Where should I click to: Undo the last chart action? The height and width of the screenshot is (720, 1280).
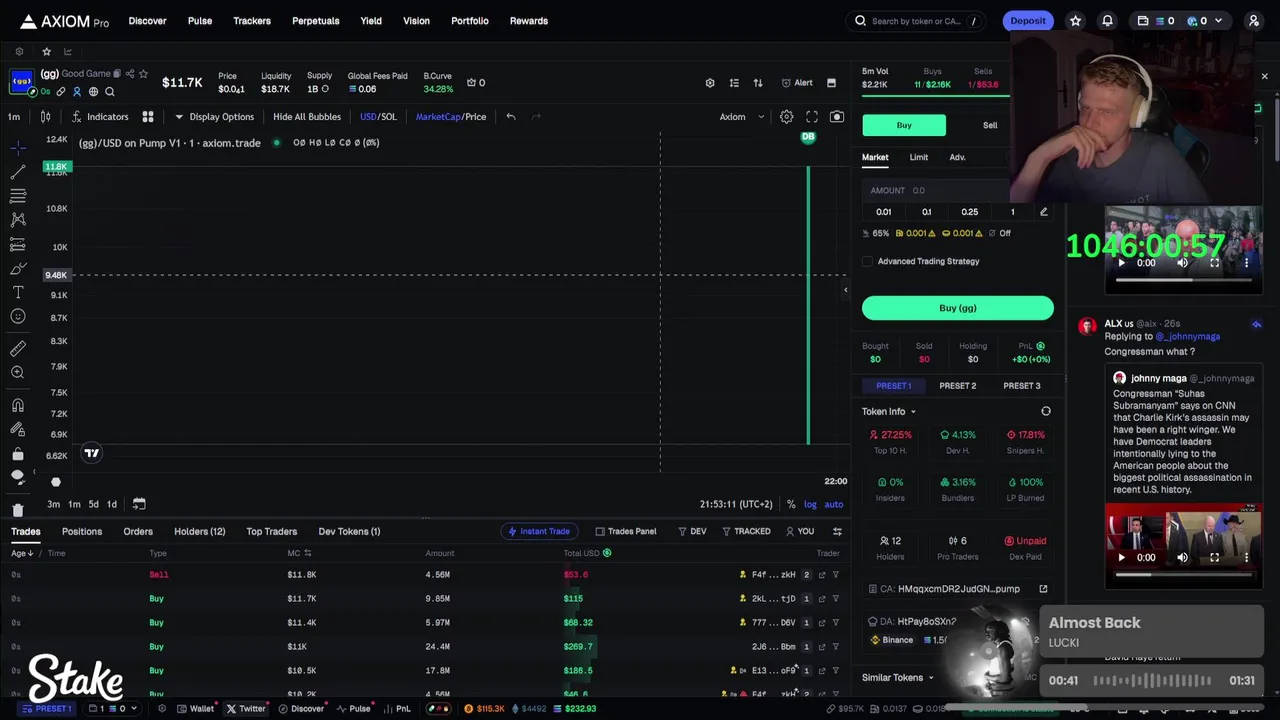tap(511, 117)
